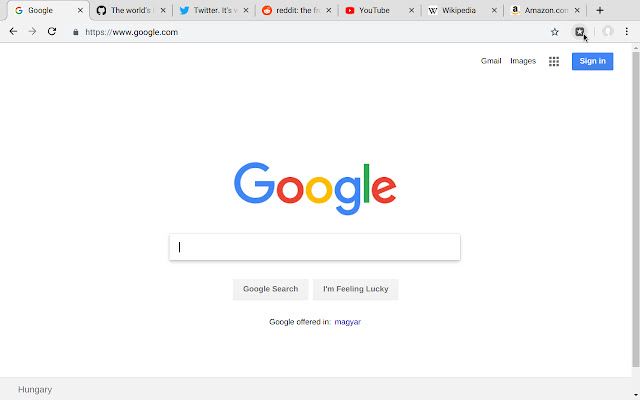Image resolution: width=640 pixels, height=400 pixels.
Task: Click the greyed-out extension icon
Action: click(607, 31)
